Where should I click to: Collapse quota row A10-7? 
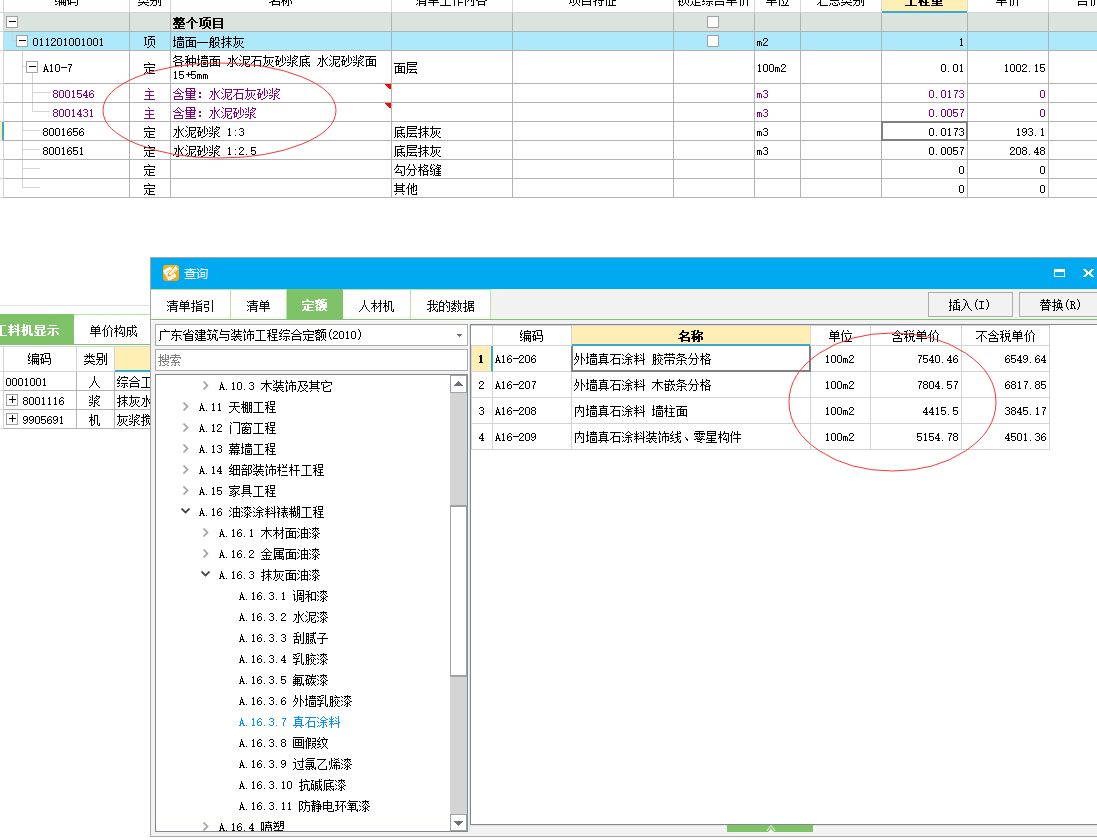(x=31, y=67)
